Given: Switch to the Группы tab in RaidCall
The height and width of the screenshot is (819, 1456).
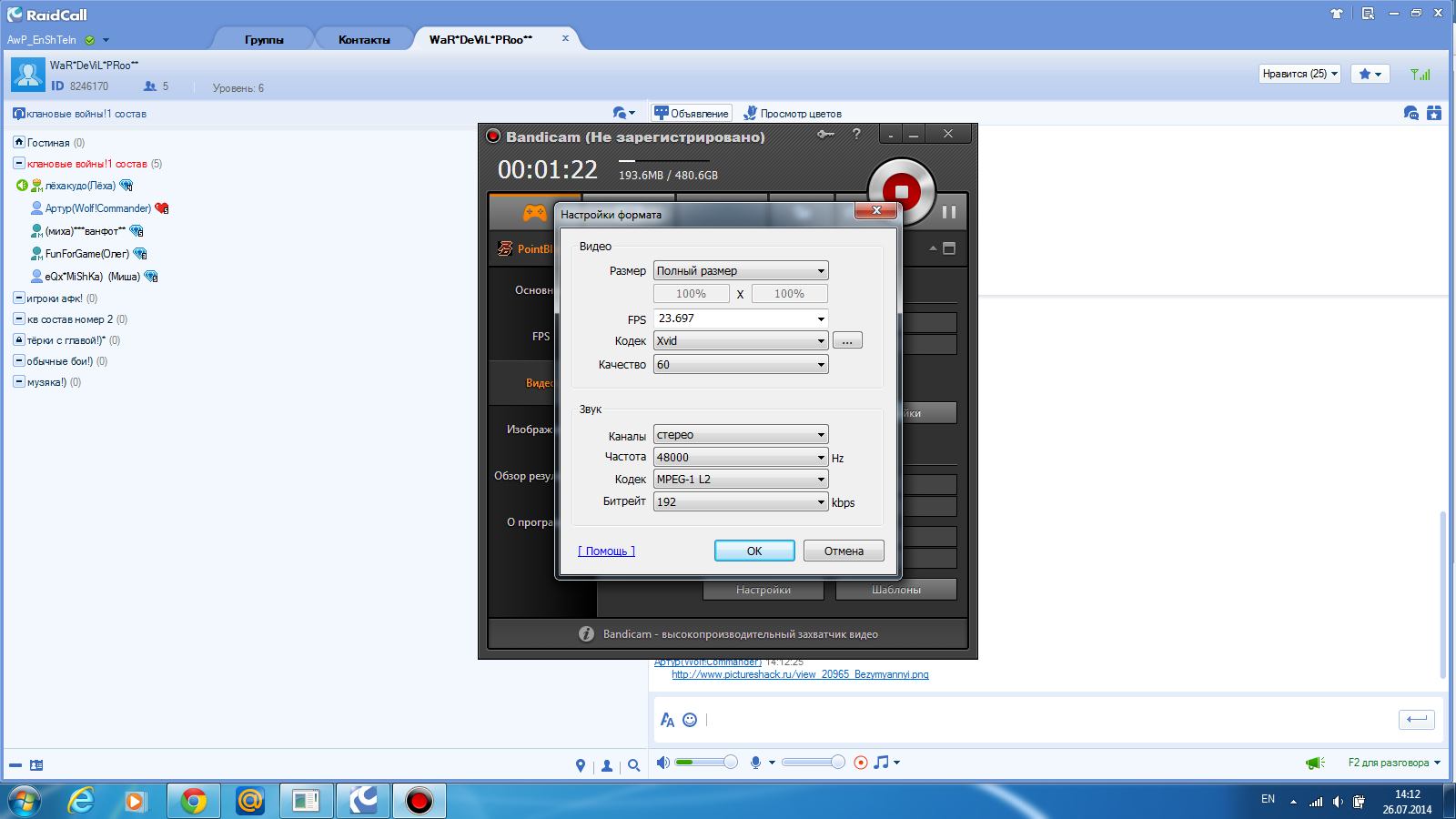Looking at the screenshot, I should coord(264,39).
